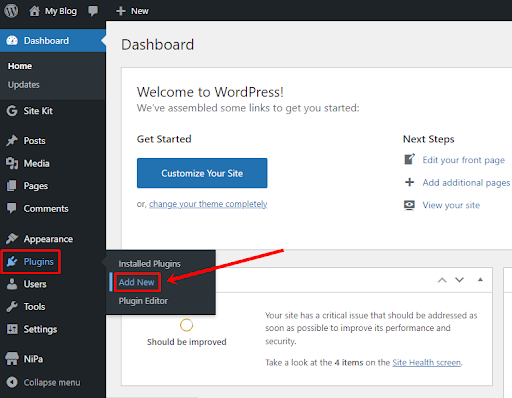Click the Users person icon
The width and height of the screenshot is (512, 398).
point(12,284)
